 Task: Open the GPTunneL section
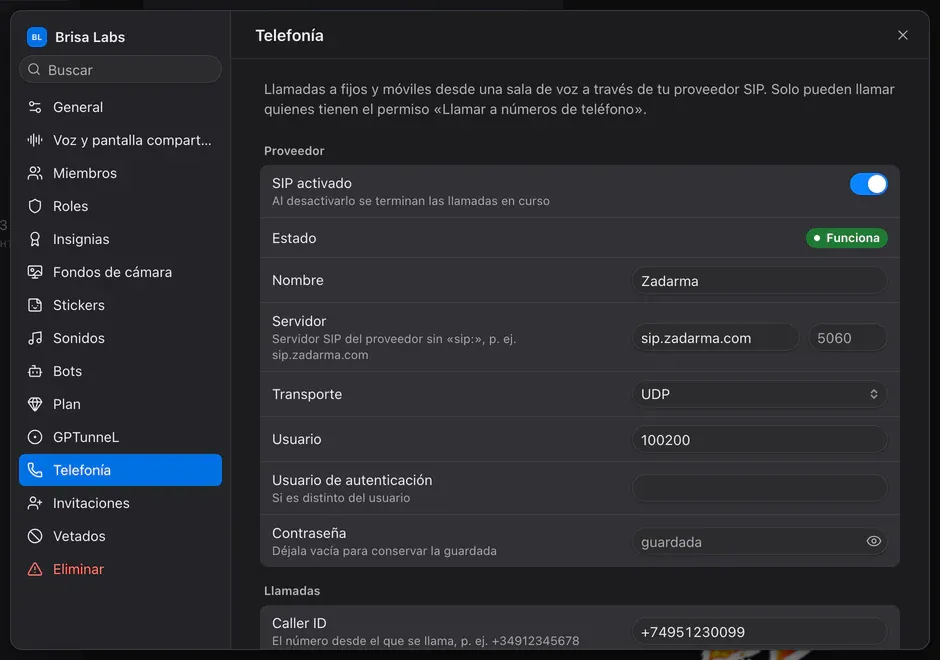(x=120, y=437)
